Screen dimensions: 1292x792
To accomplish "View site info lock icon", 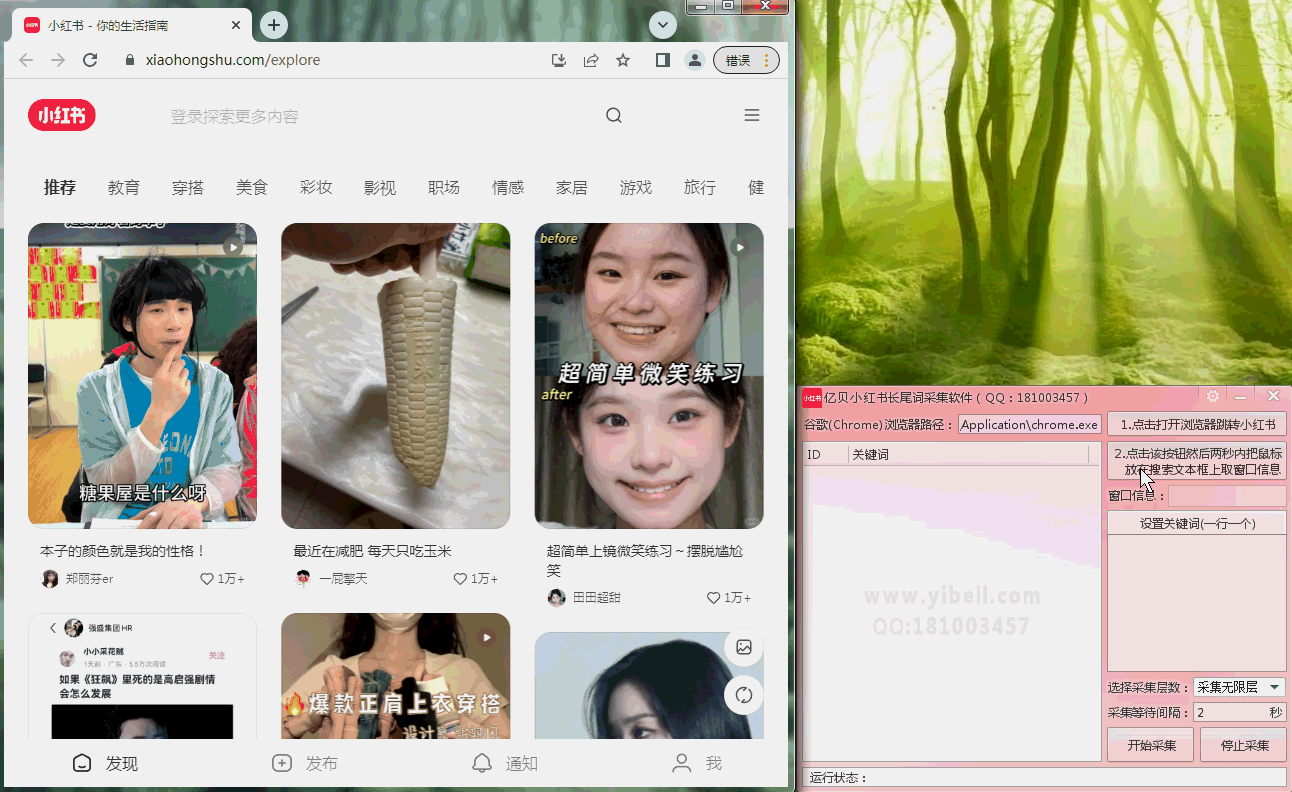I will pyautogui.click(x=129, y=60).
